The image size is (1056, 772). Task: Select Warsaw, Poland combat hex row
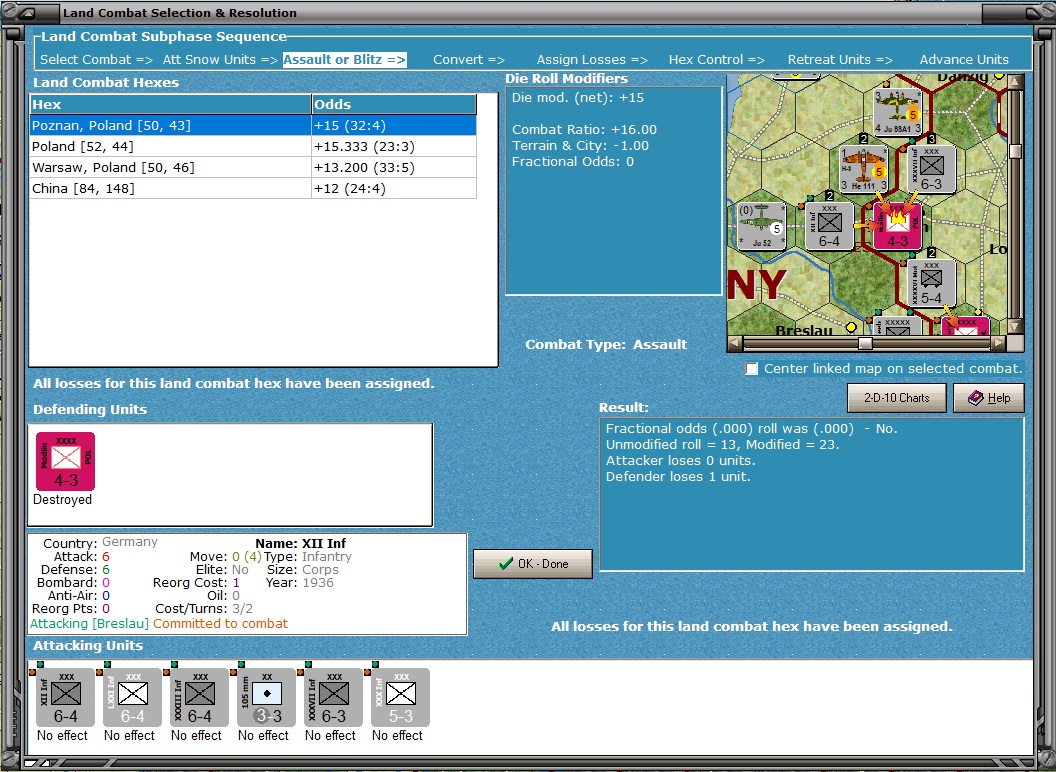253,167
